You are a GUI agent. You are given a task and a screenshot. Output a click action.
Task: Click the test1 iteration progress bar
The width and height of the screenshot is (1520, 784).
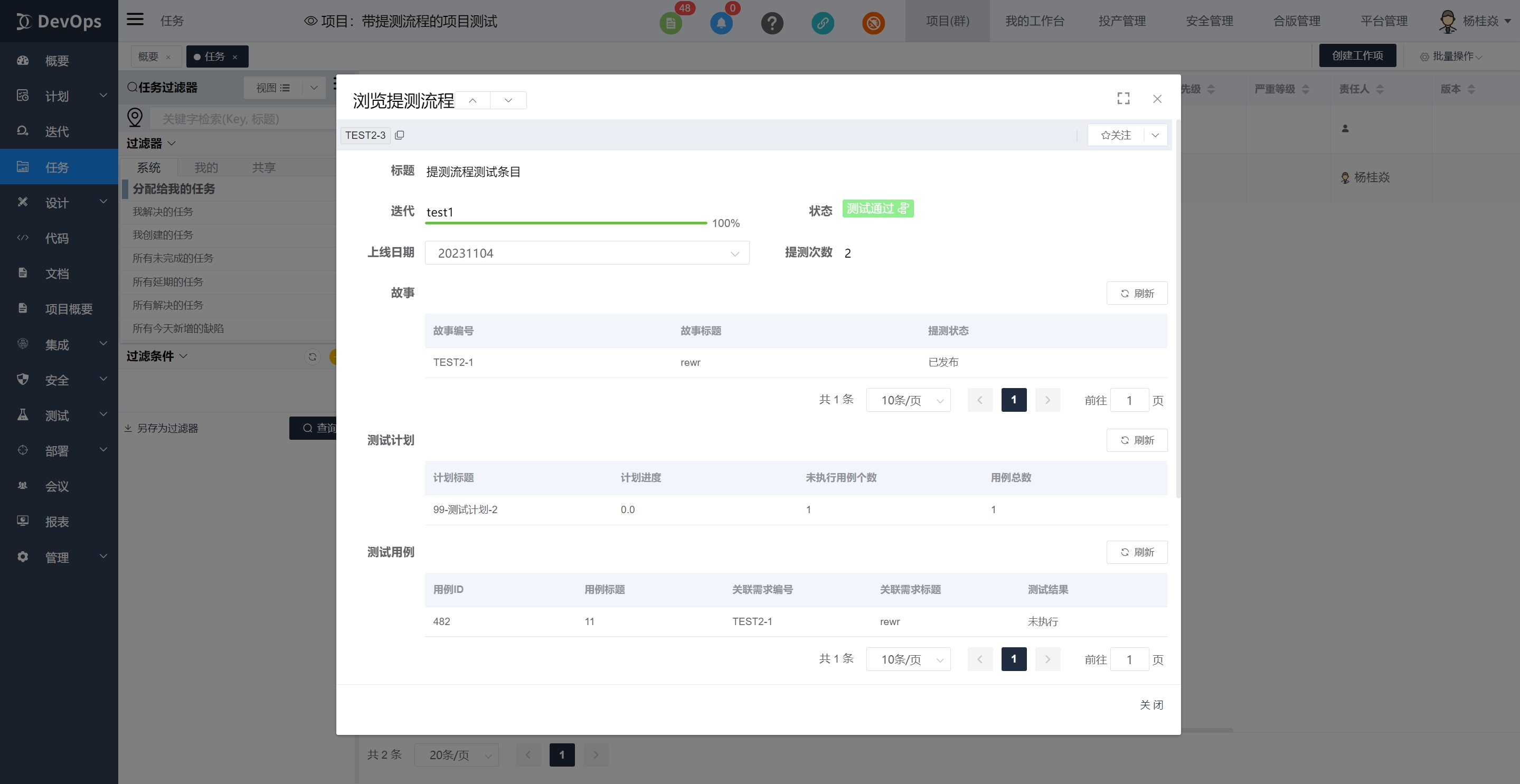click(566, 223)
